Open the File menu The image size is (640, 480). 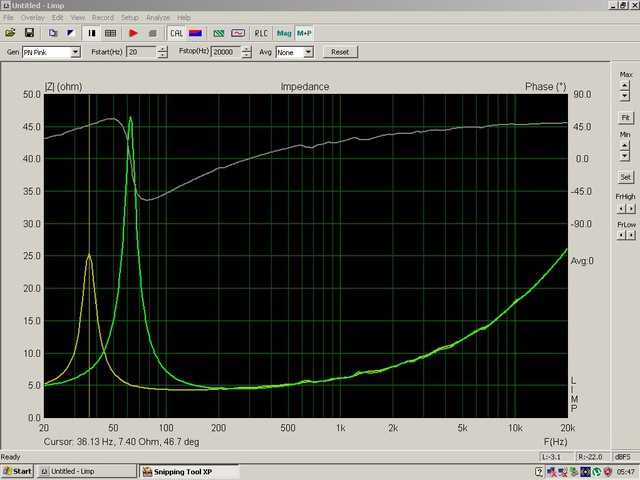[9, 18]
